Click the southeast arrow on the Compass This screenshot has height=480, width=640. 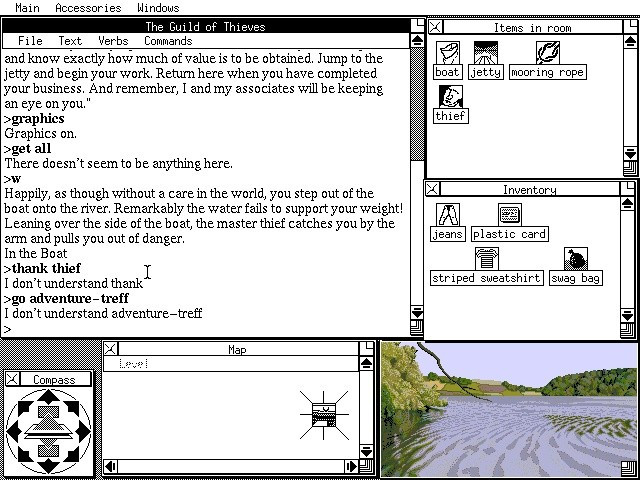[72, 454]
